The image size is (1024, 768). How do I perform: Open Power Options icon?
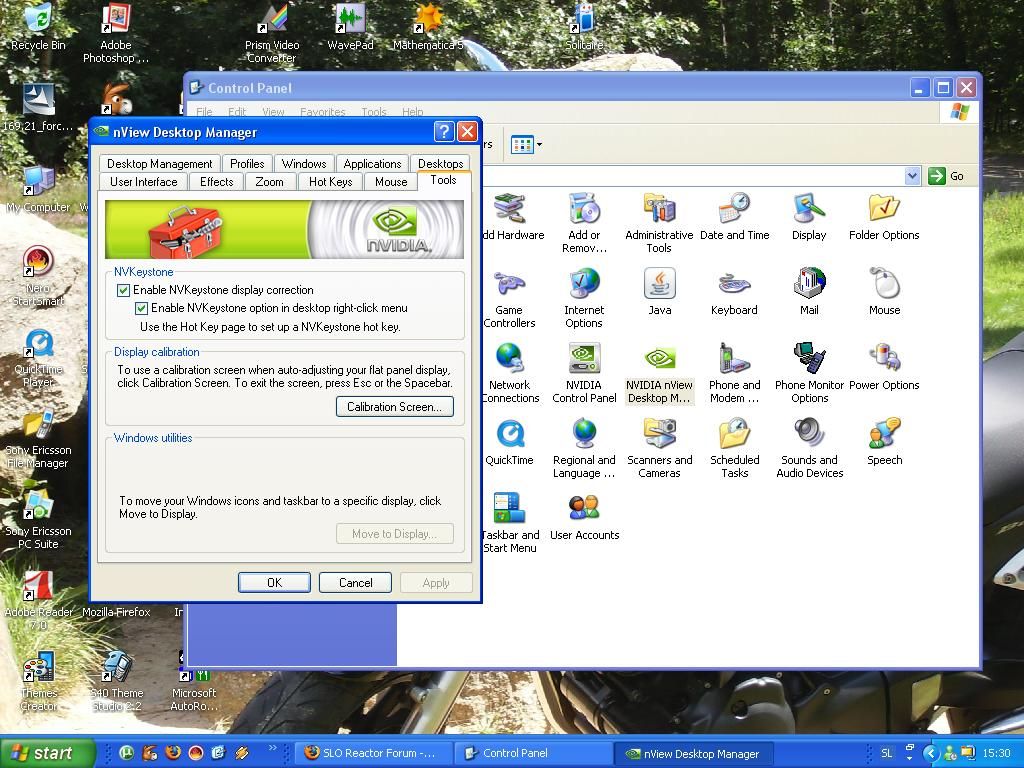click(884, 366)
